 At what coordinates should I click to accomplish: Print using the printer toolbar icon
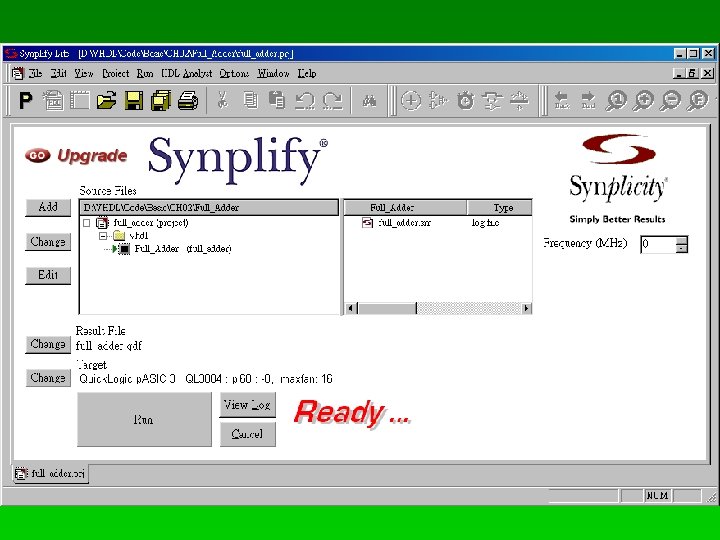(x=188, y=101)
